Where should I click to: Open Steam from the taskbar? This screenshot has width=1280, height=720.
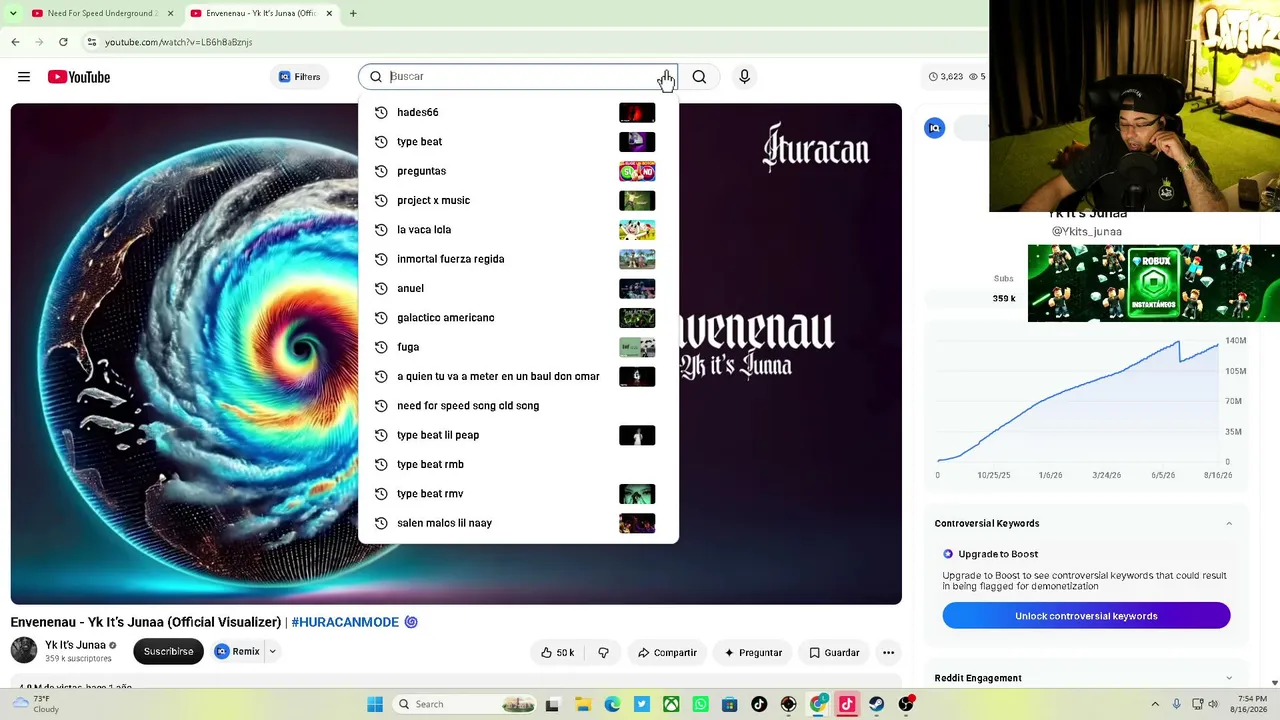pyautogui.click(x=876, y=704)
